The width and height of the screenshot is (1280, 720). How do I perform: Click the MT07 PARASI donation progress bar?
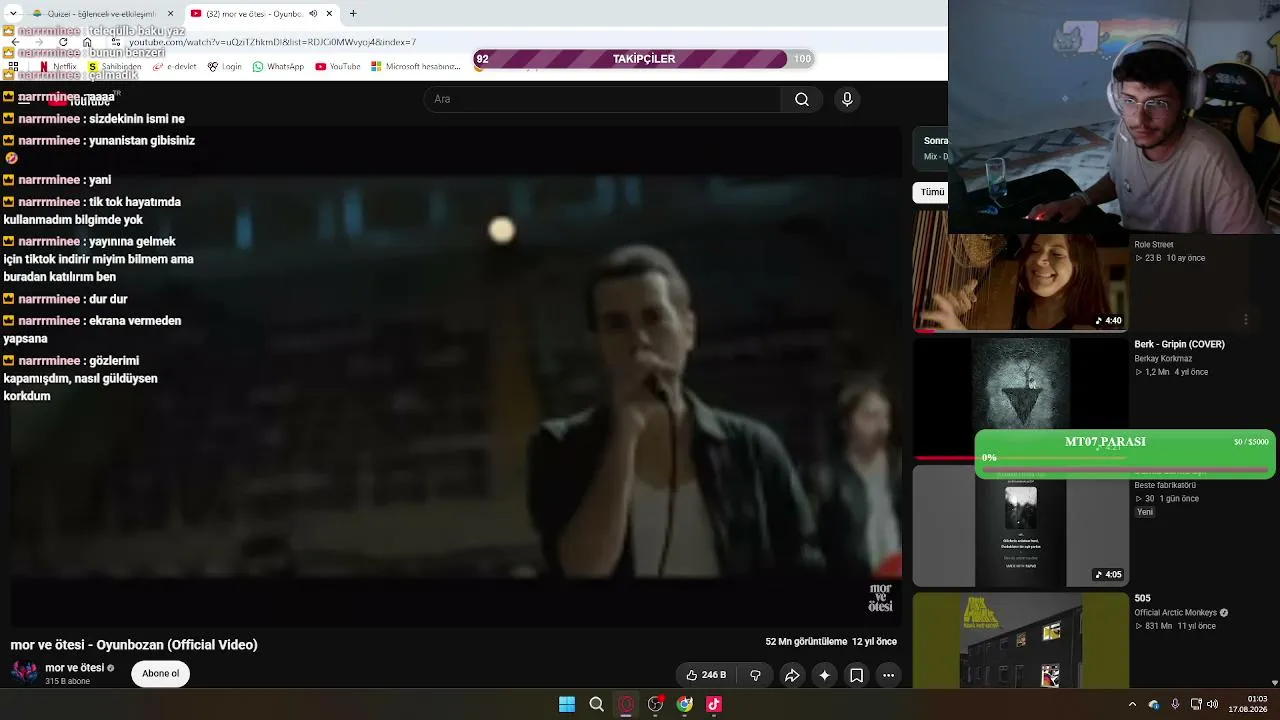(1125, 455)
